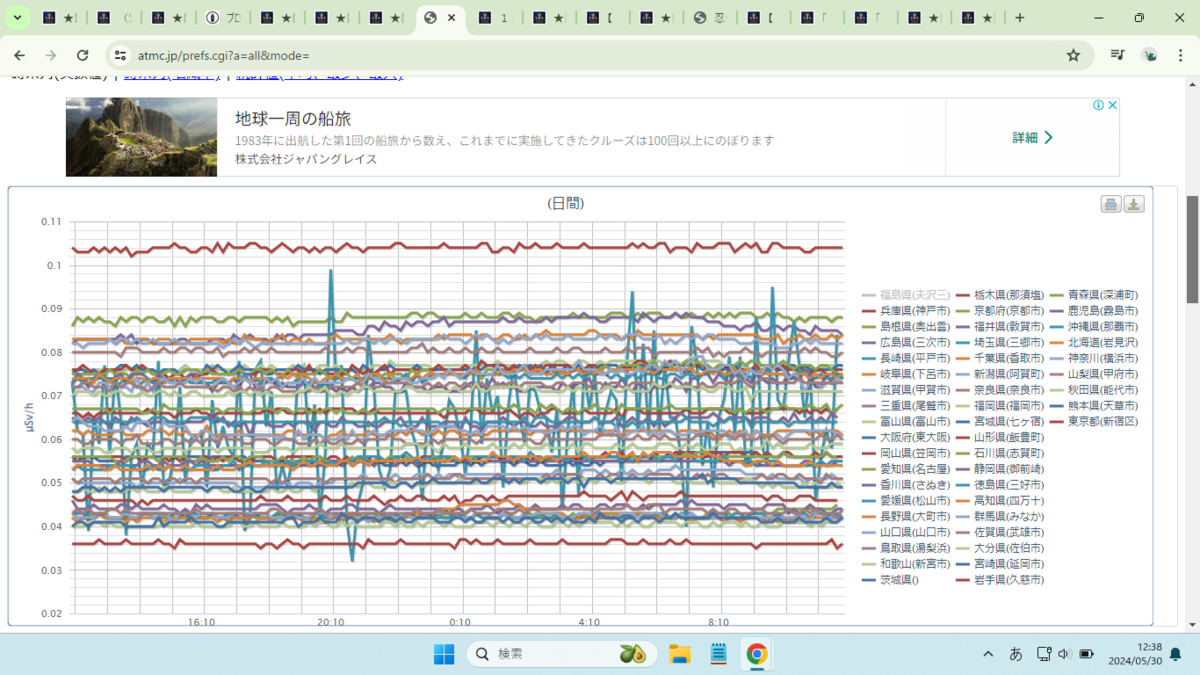Image resolution: width=1200 pixels, height=675 pixels.
Task: Toggle the 宮崎県(延岡市) legend entry
Action: (1000, 564)
